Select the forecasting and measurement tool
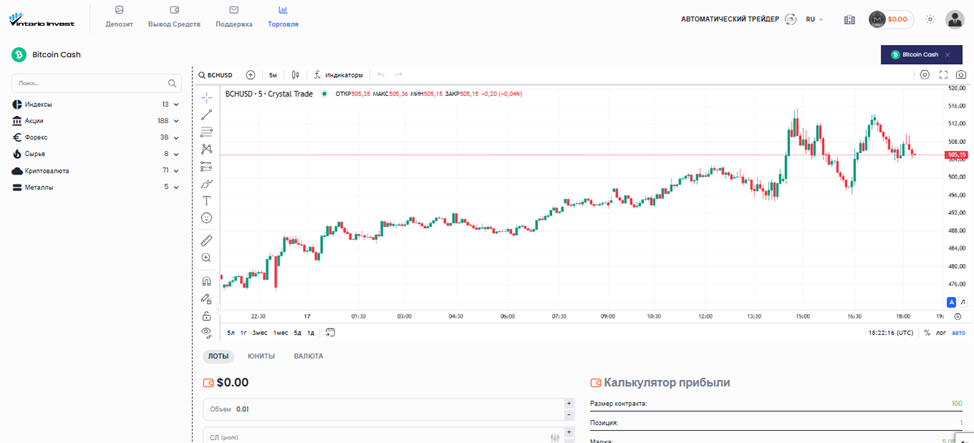Image resolution: width=974 pixels, height=443 pixels. pyautogui.click(x=207, y=167)
